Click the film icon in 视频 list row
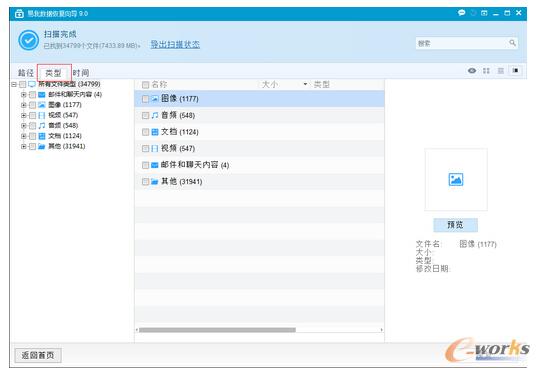The height and width of the screenshot is (372, 540). 155,148
